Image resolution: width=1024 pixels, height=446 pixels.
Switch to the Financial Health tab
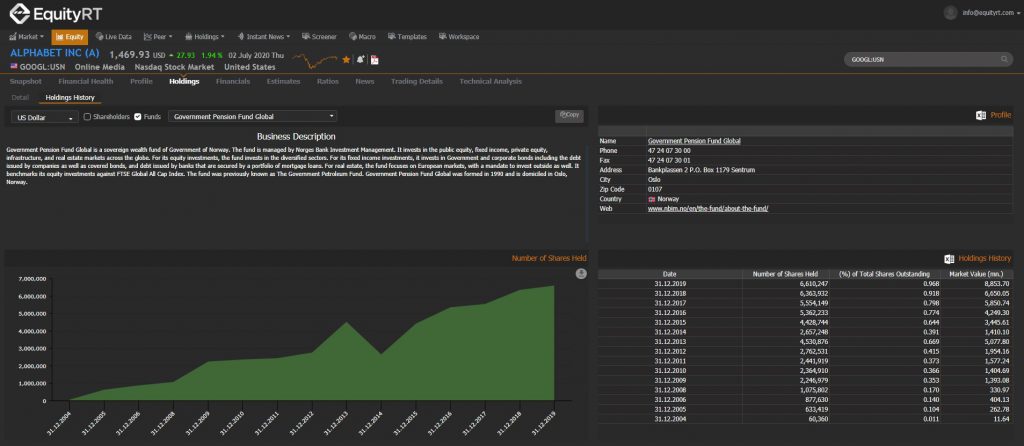86,82
